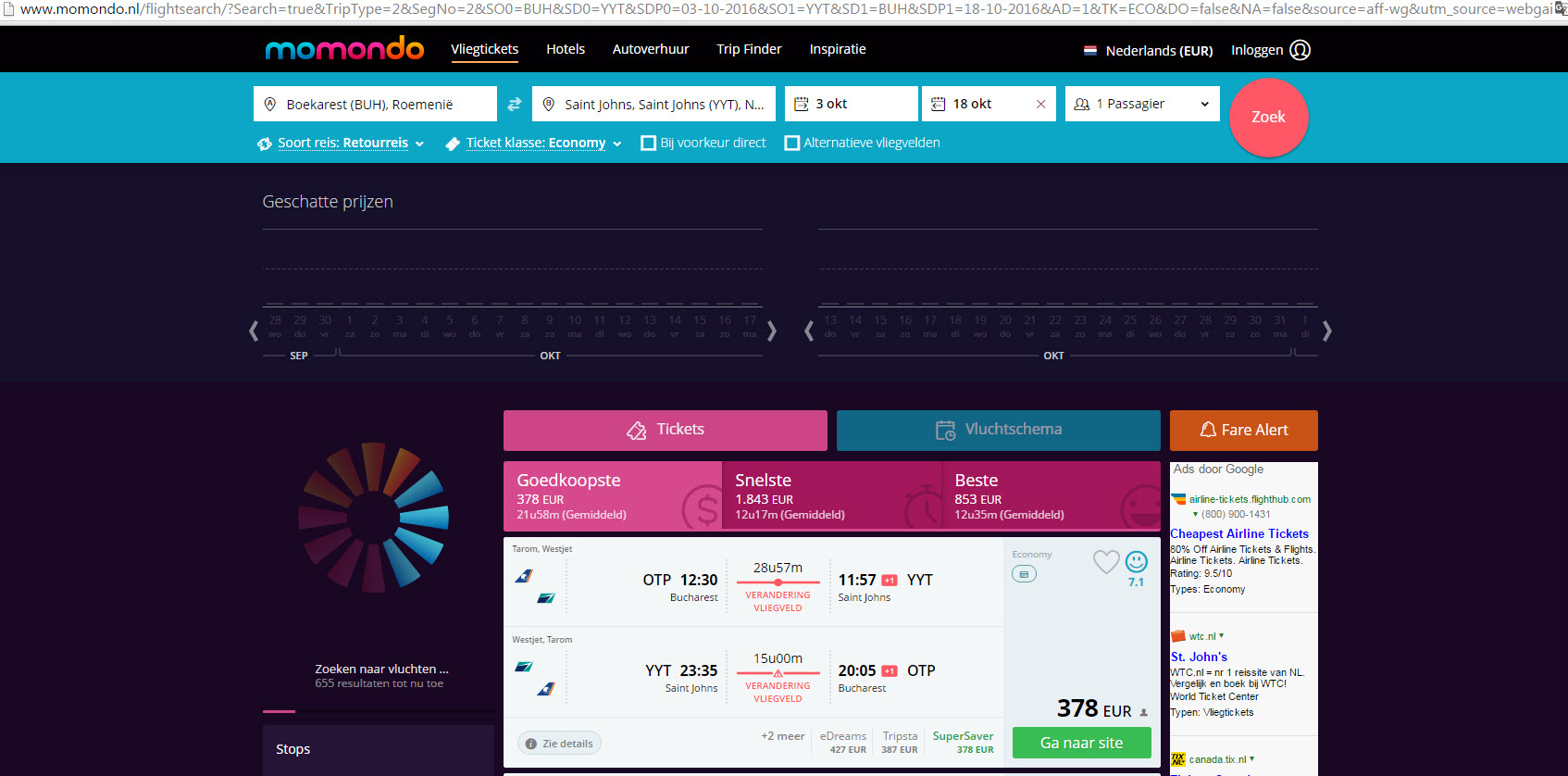
Task: Click the stop dot under 28u57m
Action: [778, 582]
